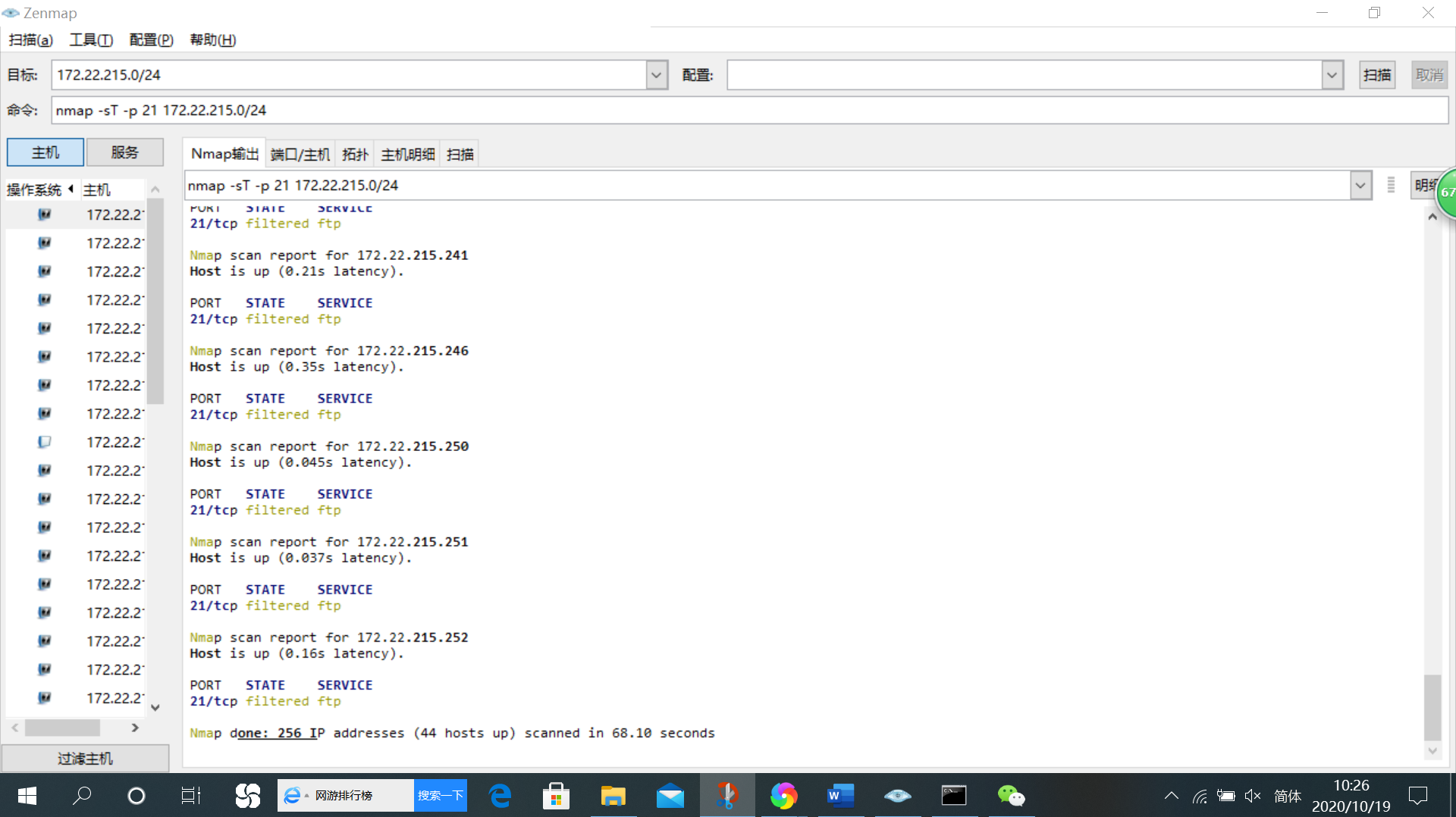Click the host row with the blank OS icon
1456x817 pixels.
pos(74,442)
